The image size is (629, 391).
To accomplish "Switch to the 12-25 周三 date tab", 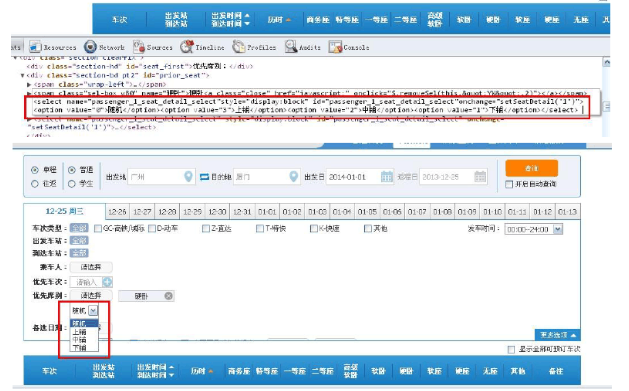I will 65,211.
